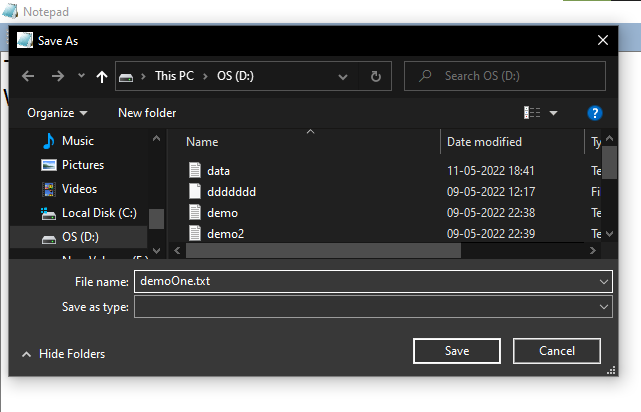Image resolution: width=641 pixels, height=412 pixels.
Task: Click the Pictures folder icon
Action: click(x=49, y=165)
